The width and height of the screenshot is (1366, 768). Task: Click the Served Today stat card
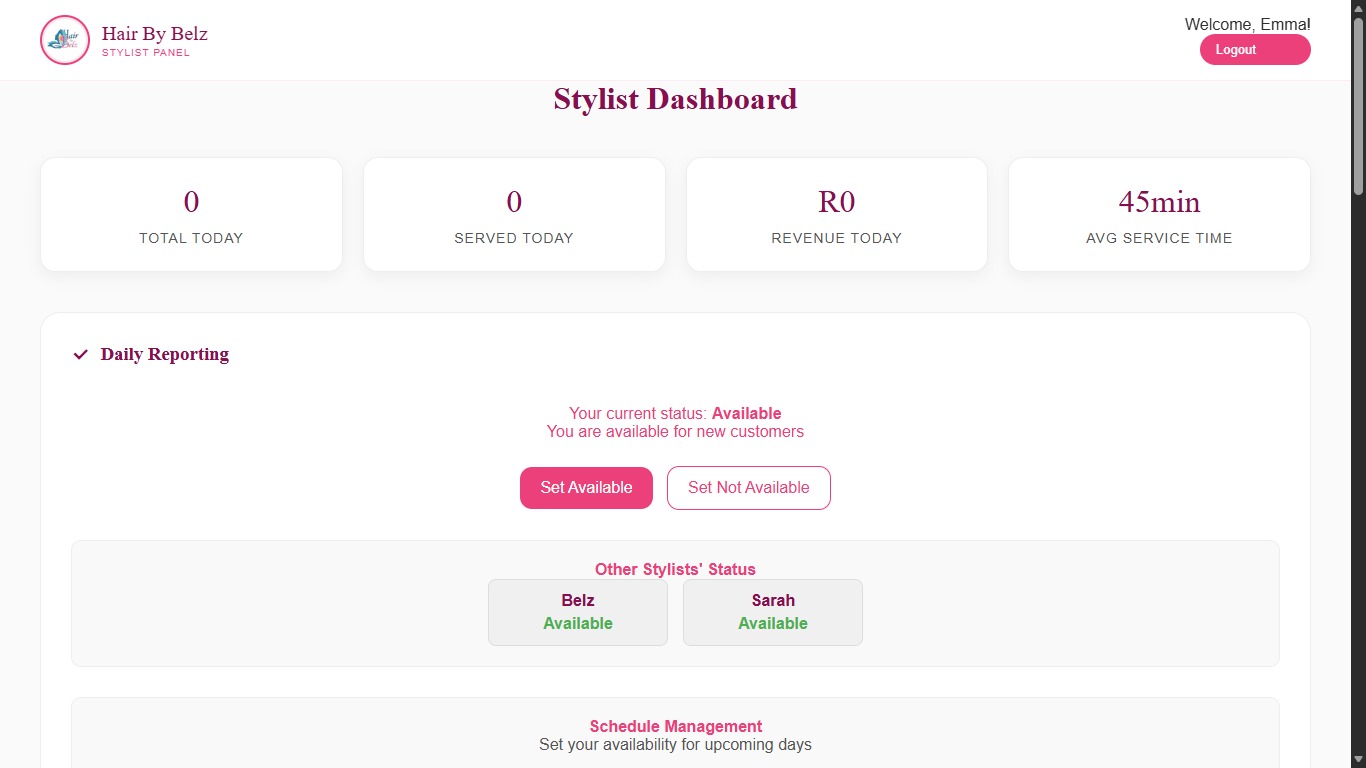514,214
